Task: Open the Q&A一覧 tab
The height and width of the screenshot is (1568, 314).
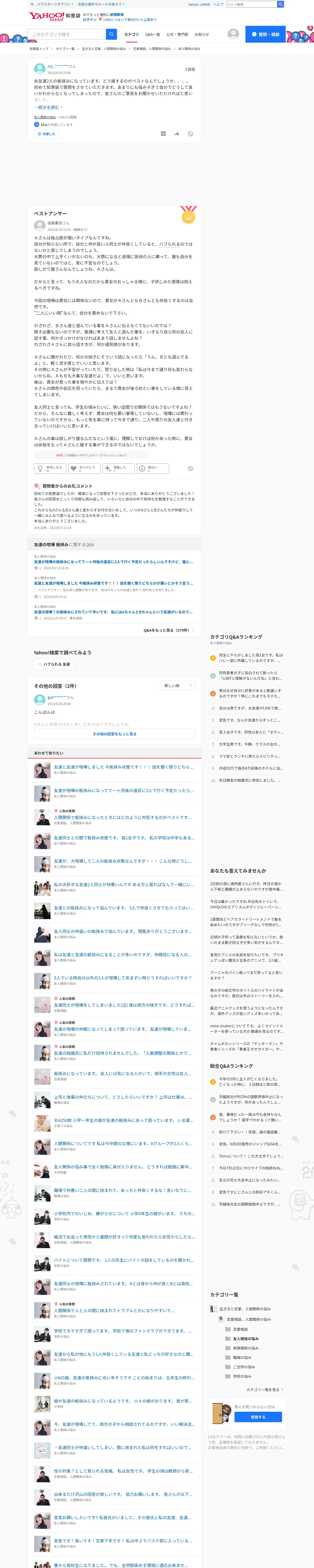Action: coord(153,35)
